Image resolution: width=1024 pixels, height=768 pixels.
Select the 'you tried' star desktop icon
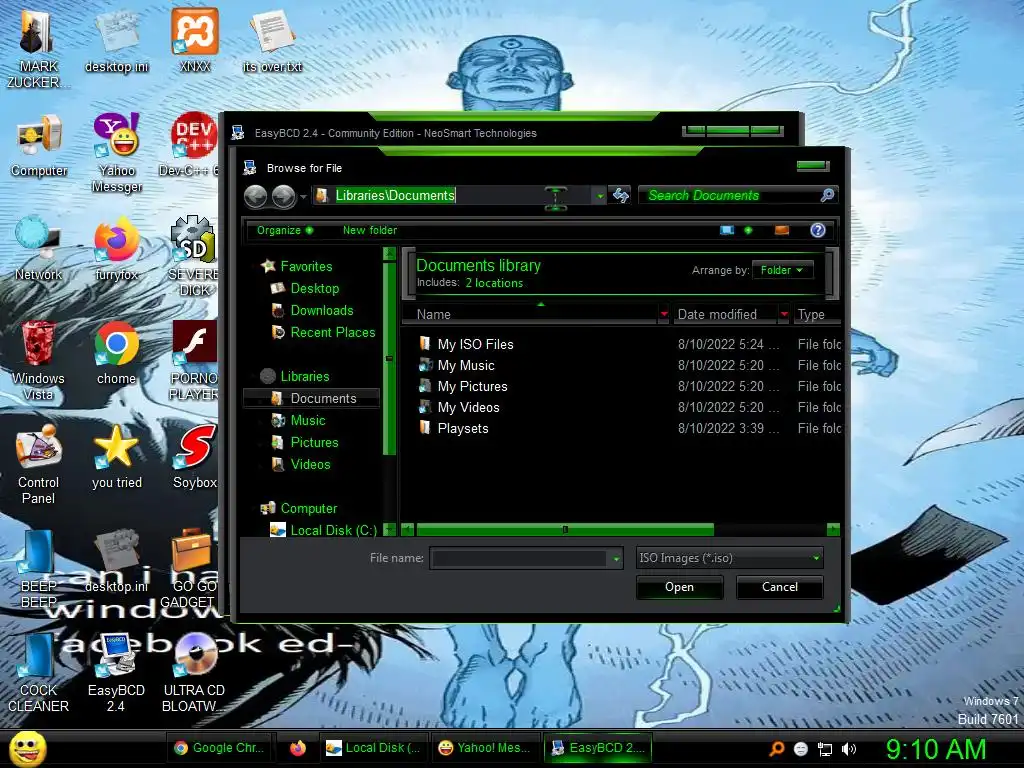(x=116, y=457)
